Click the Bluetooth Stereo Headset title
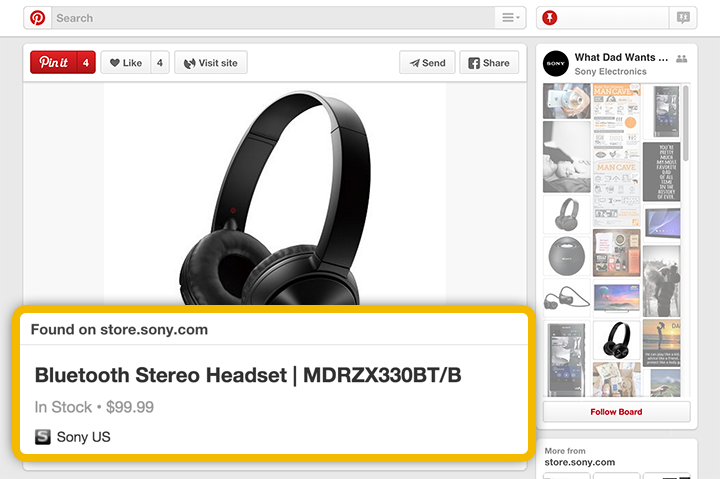Image resolution: width=720 pixels, height=479 pixels. coord(248,375)
